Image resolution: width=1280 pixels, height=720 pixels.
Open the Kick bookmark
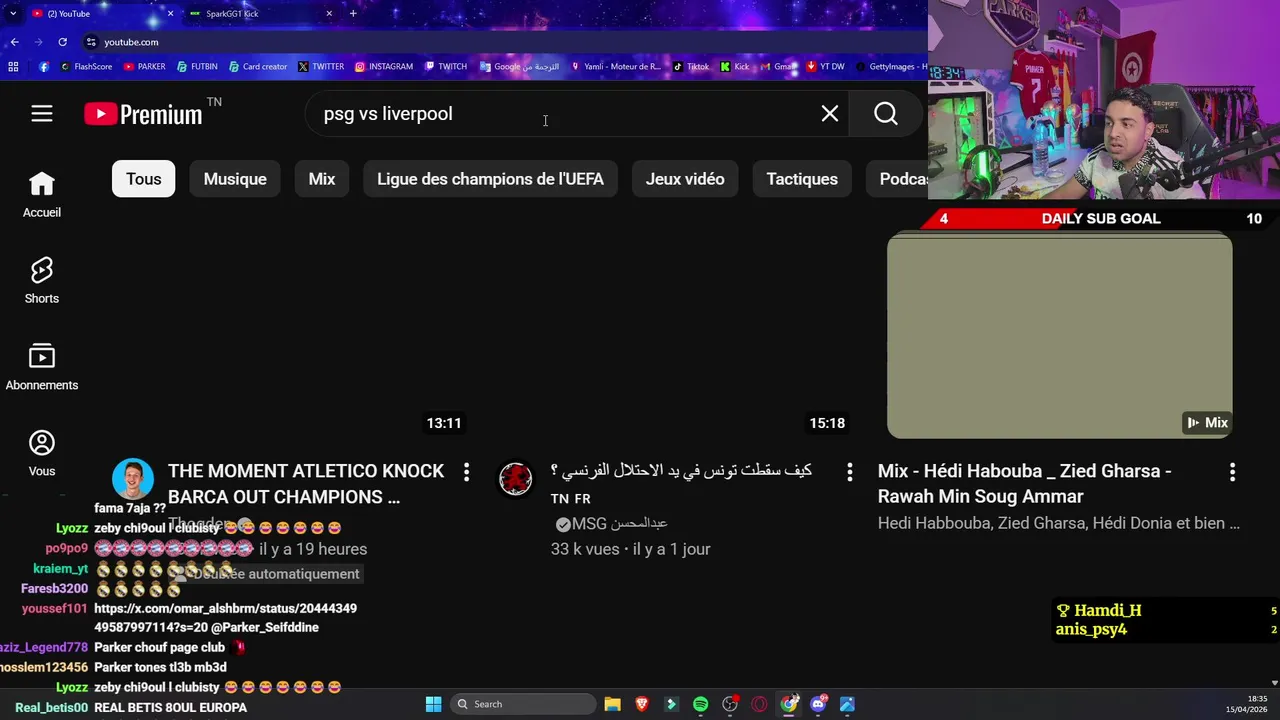point(735,67)
